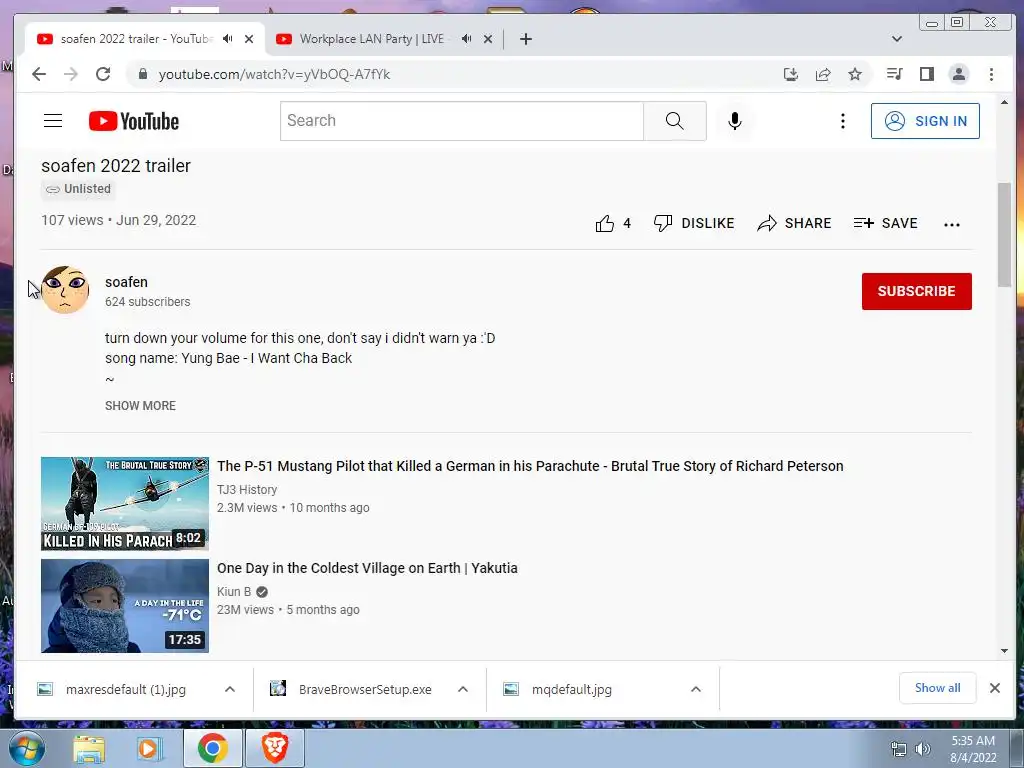Open YouTube settings three-dot menu
This screenshot has height=768, width=1024.
(x=843, y=121)
